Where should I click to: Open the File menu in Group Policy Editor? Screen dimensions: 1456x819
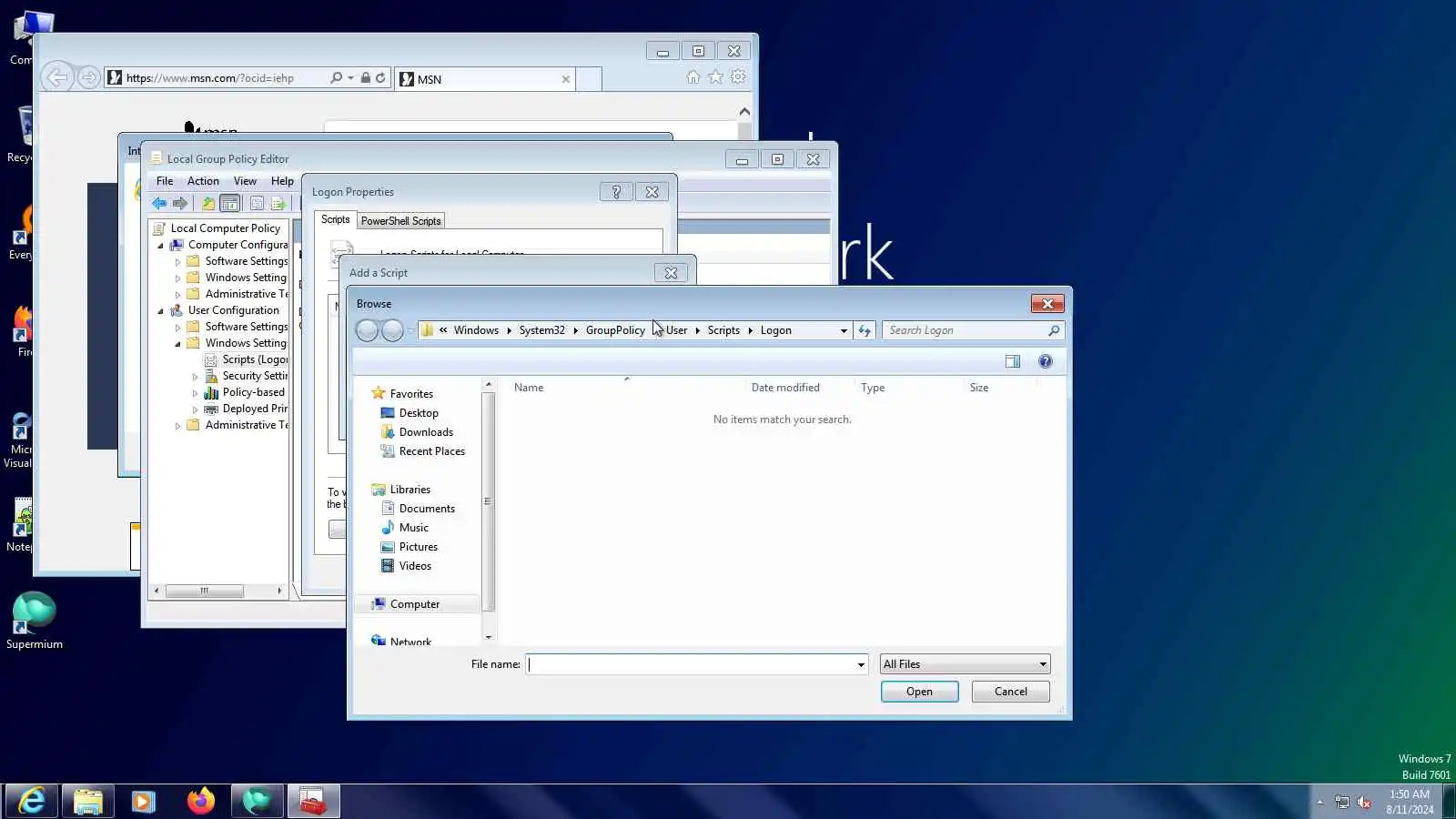[x=165, y=181]
